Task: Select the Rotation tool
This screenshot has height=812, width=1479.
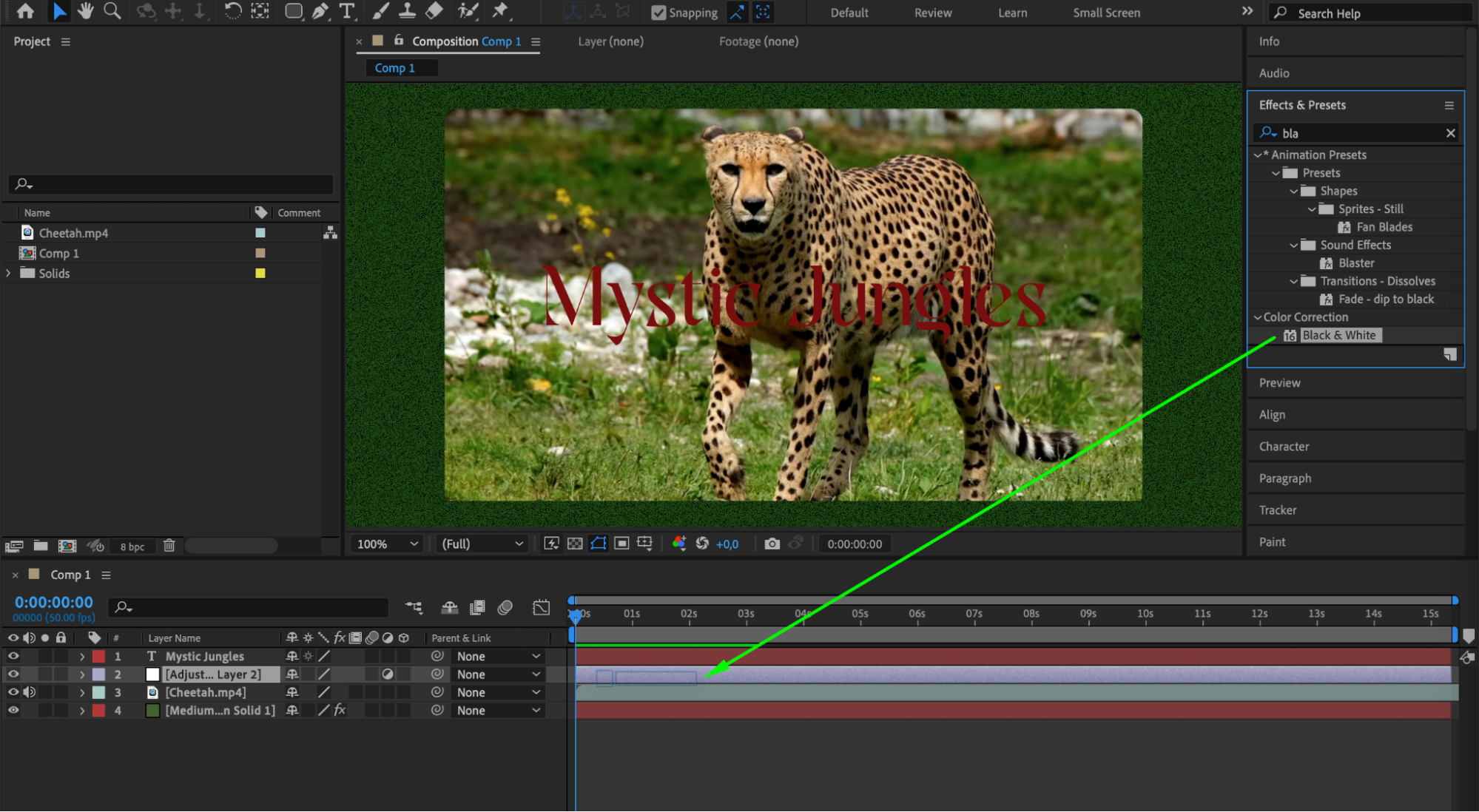Action: pos(232,11)
